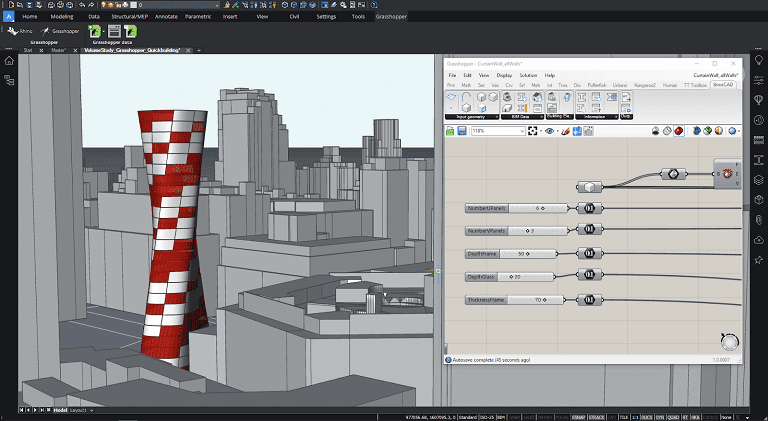Open the Modeling ribbon tab
The image size is (768, 421).
62,16
